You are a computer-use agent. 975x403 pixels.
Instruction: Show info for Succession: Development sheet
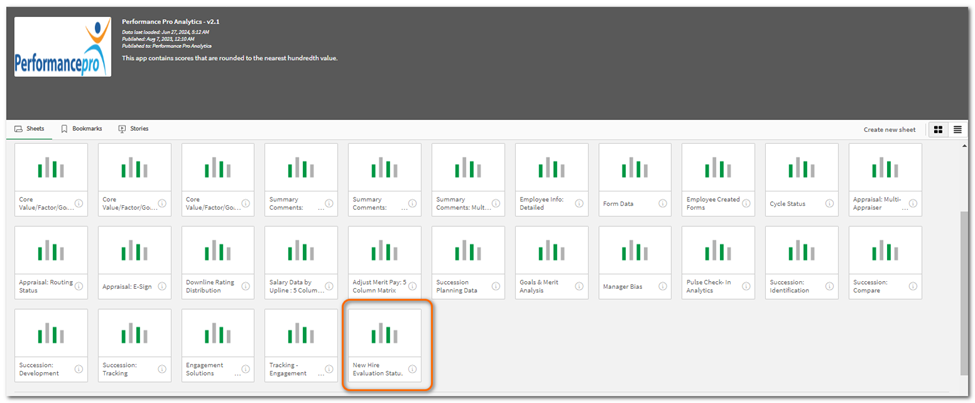(78, 369)
